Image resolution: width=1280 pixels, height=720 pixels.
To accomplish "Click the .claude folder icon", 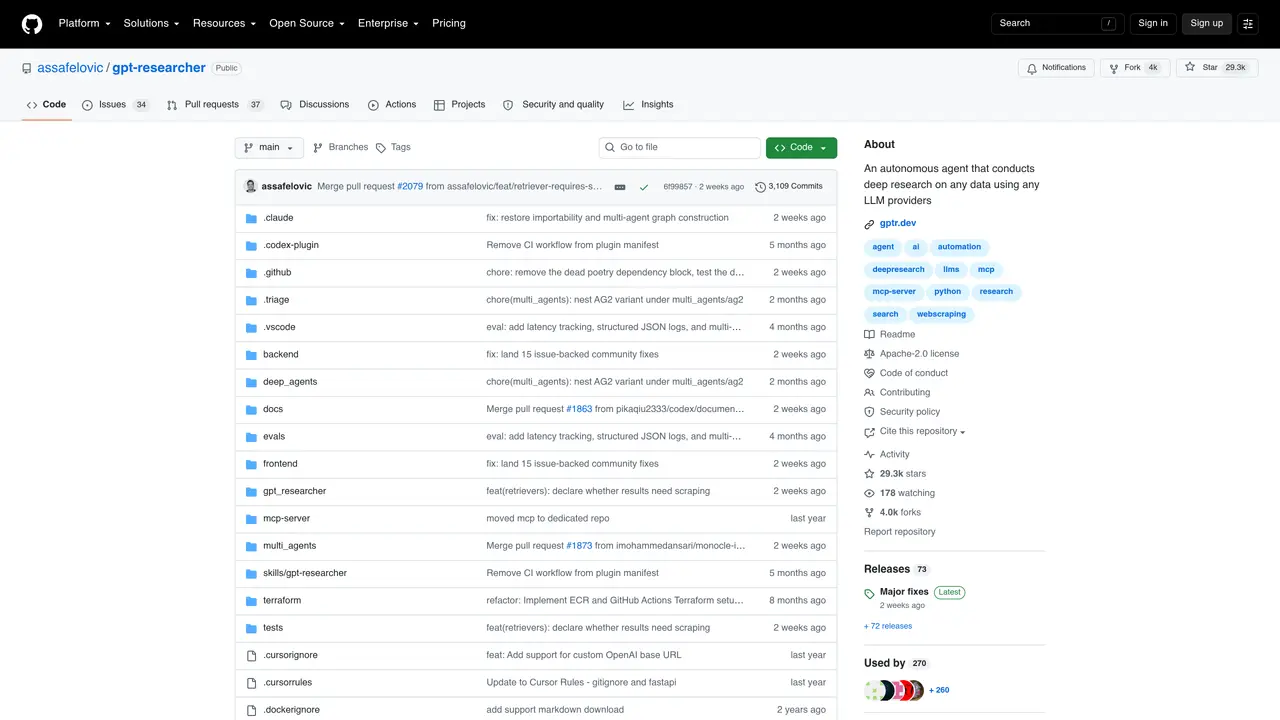I will pyautogui.click(x=252, y=218).
